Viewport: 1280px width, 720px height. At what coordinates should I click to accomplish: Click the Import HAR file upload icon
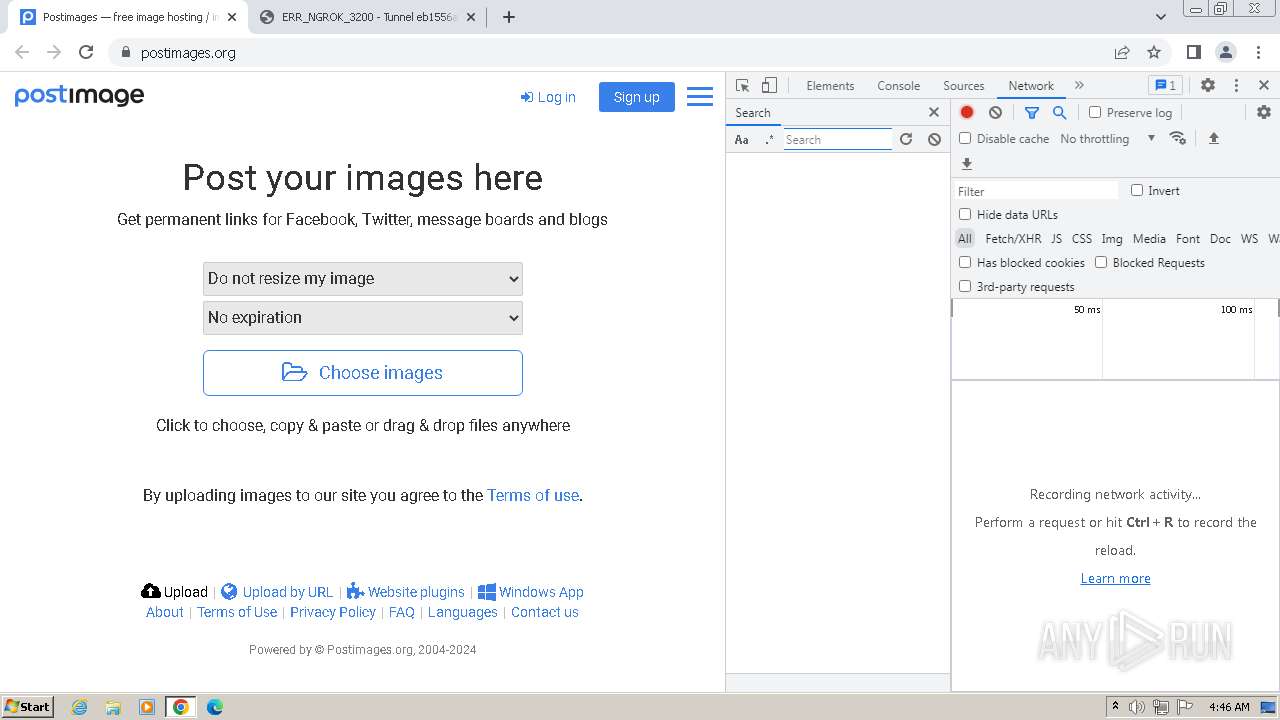tap(1214, 138)
